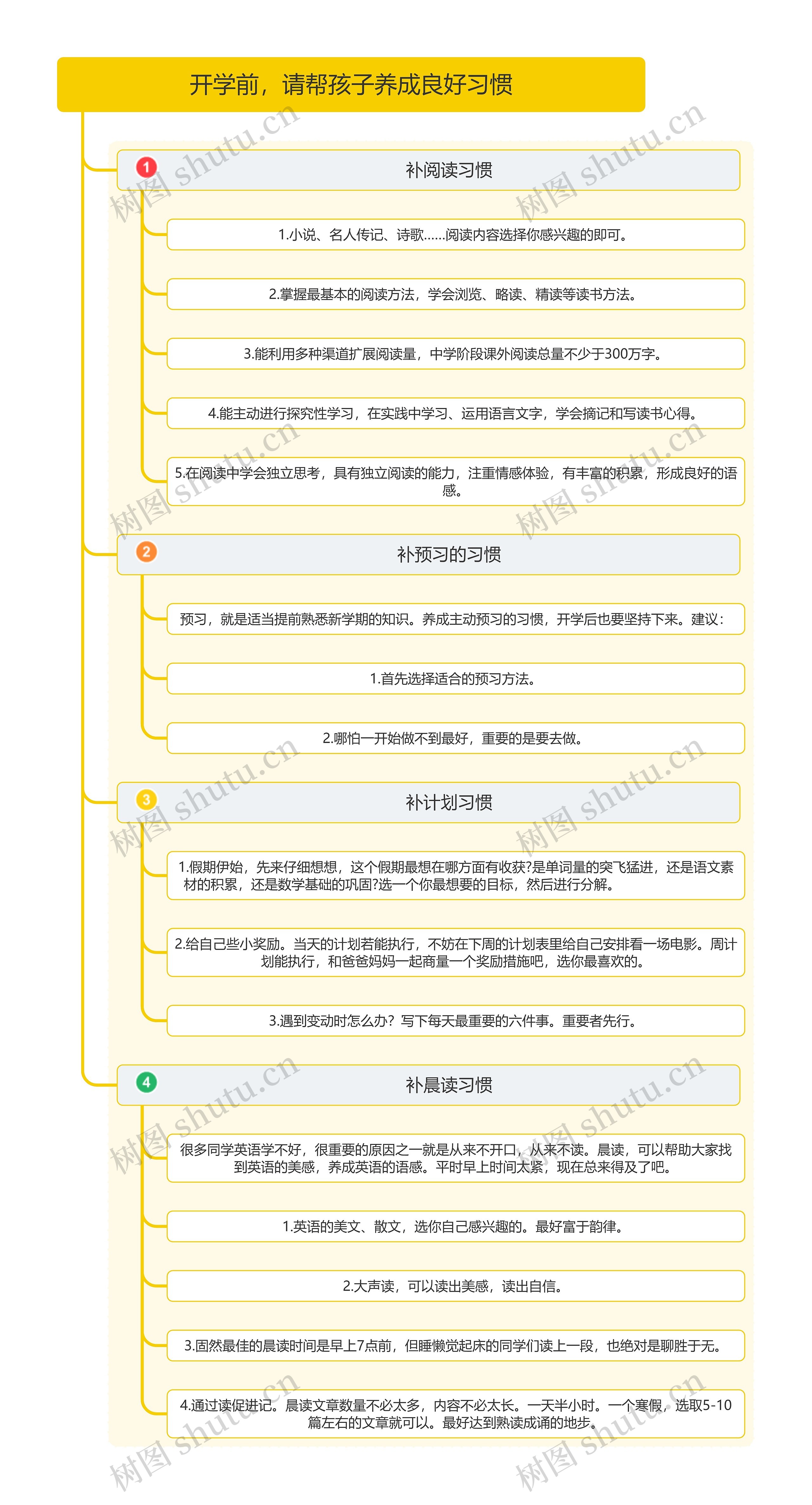Select the 补计划习惯 branch node
The width and height of the screenshot is (812, 1505).
(x=428, y=803)
